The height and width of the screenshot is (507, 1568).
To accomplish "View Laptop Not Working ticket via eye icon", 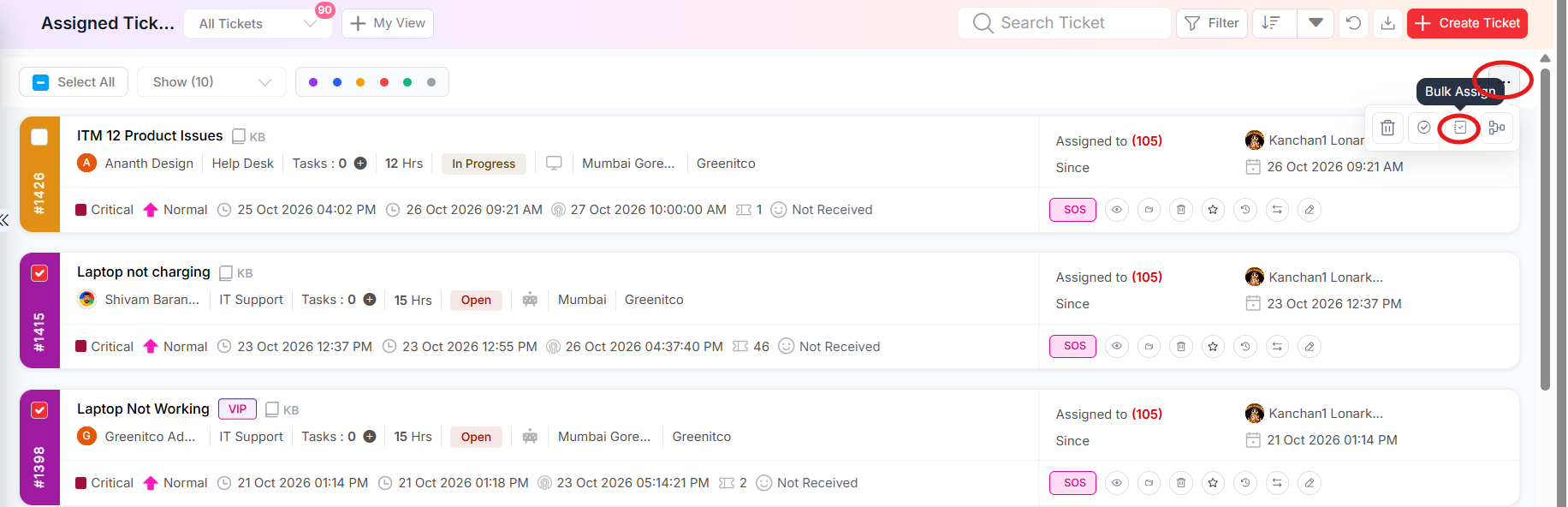I will (1117, 483).
